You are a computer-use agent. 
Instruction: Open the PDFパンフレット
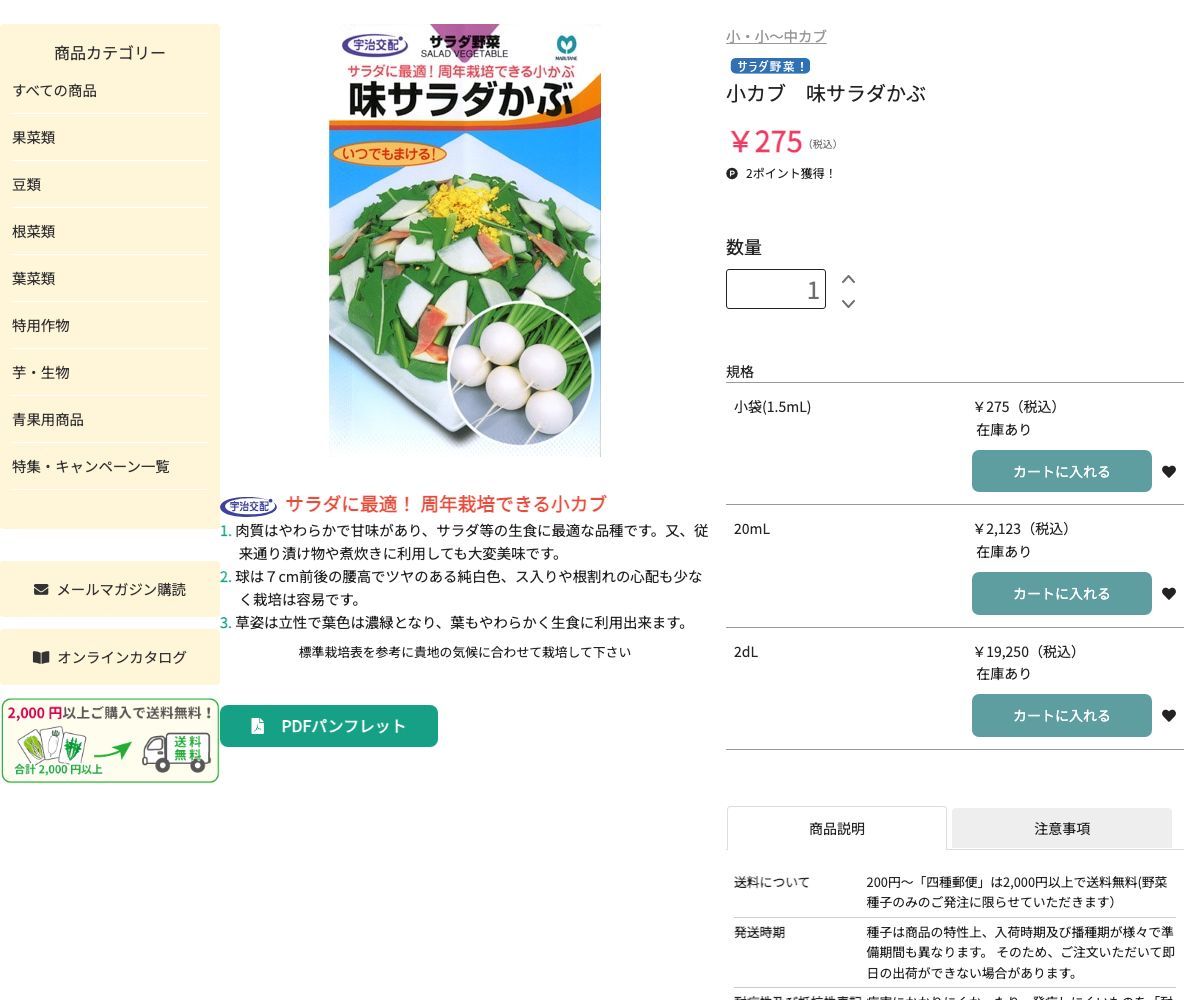coord(329,726)
